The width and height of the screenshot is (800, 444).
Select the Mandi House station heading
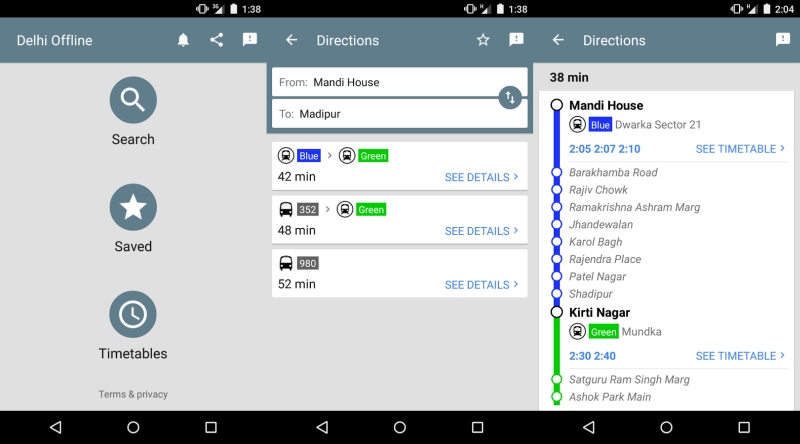(x=605, y=105)
